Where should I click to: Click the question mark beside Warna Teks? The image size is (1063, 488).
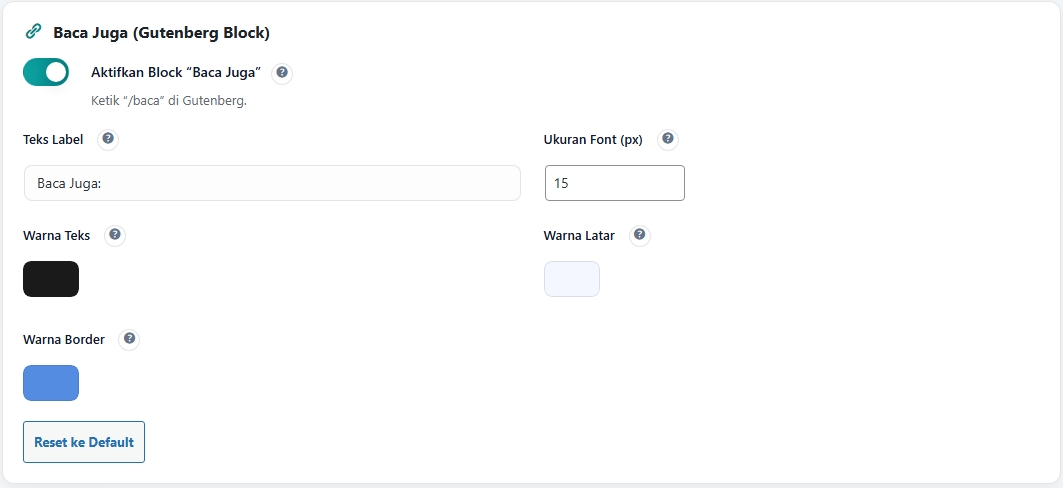pyautogui.click(x=115, y=235)
